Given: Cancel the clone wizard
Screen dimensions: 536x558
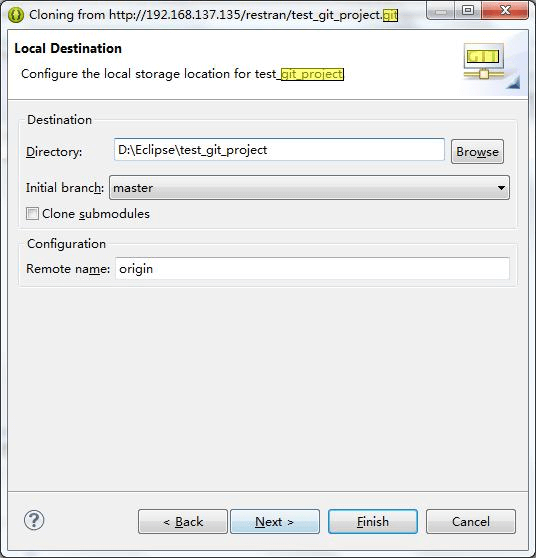Looking at the screenshot, I should click(471, 522).
